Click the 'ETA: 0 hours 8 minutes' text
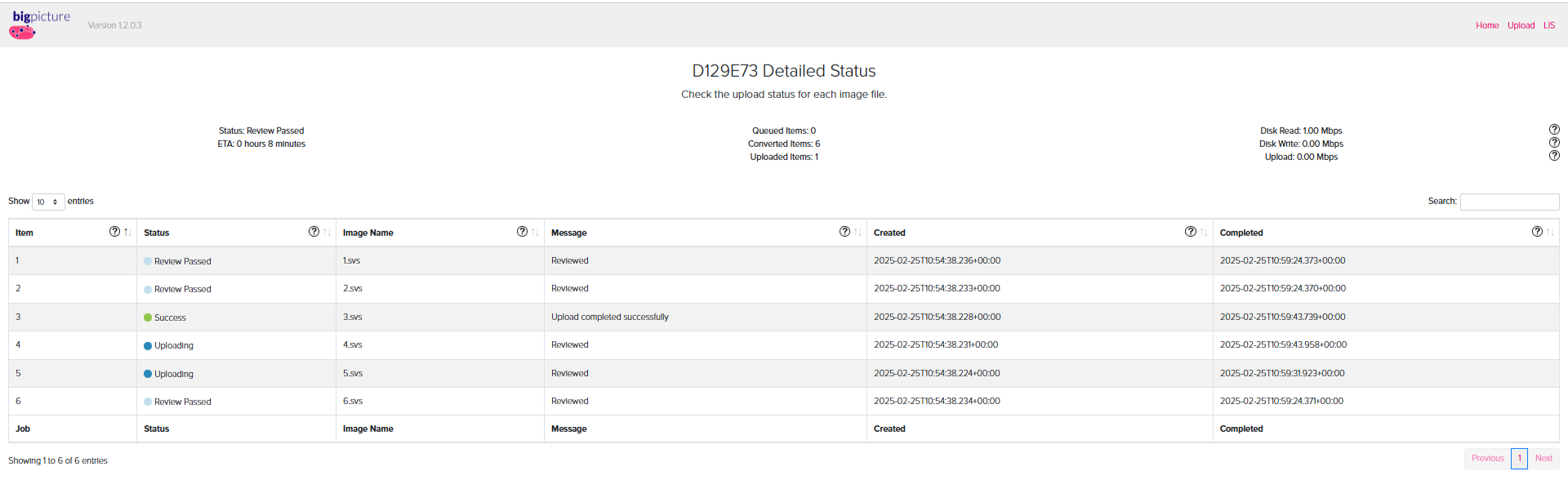Screen dimensions: 1568x498 [261, 144]
